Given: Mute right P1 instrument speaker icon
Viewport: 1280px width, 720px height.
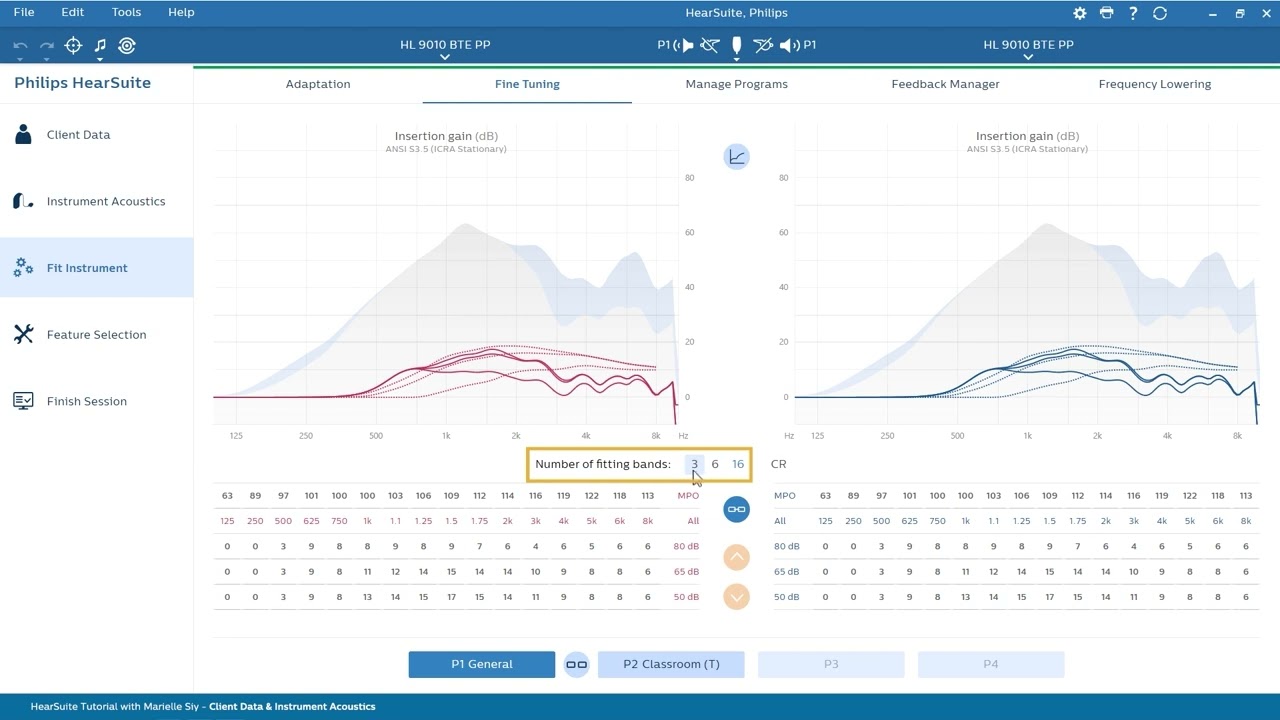Looking at the screenshot, I should [789, 45].
